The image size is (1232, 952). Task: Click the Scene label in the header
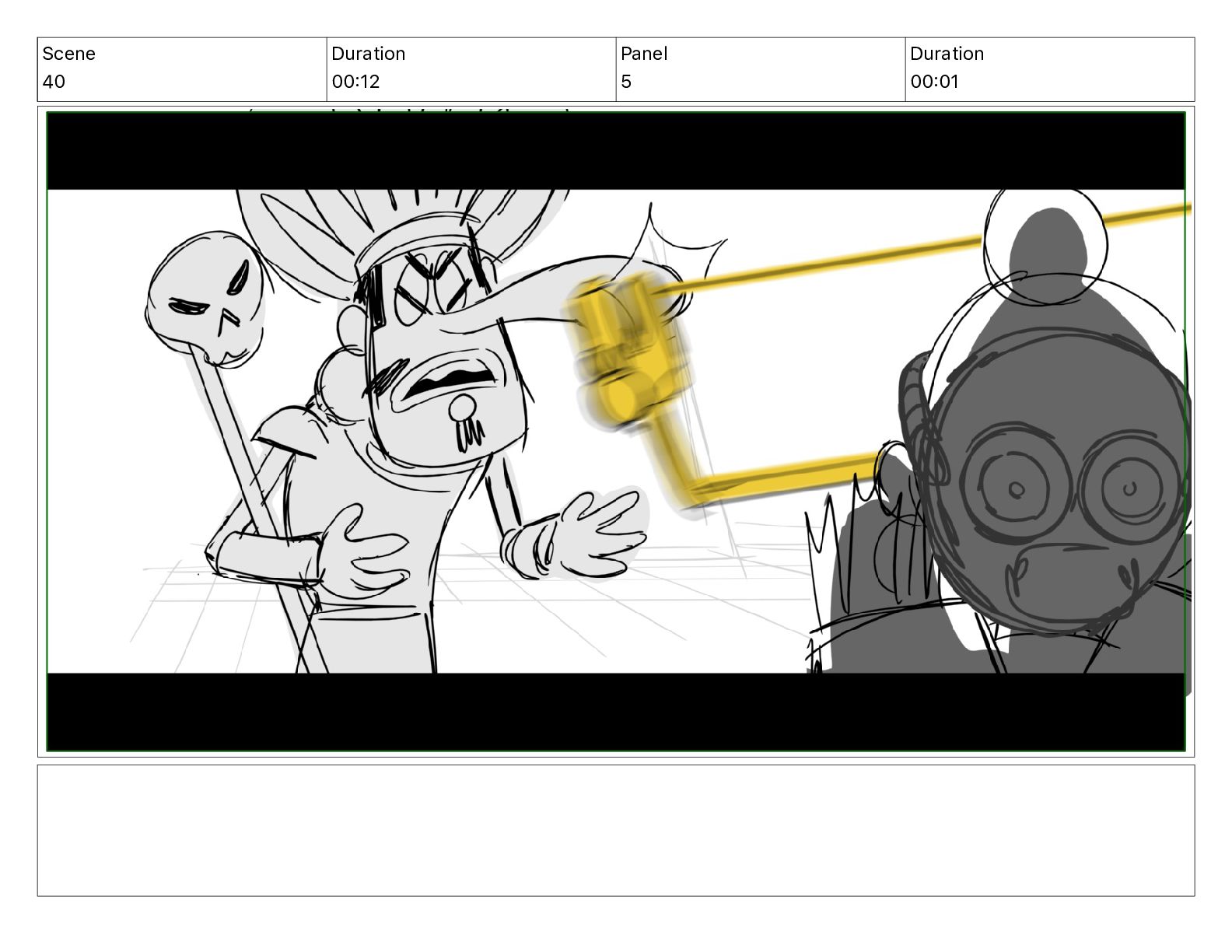coord(68,54)
